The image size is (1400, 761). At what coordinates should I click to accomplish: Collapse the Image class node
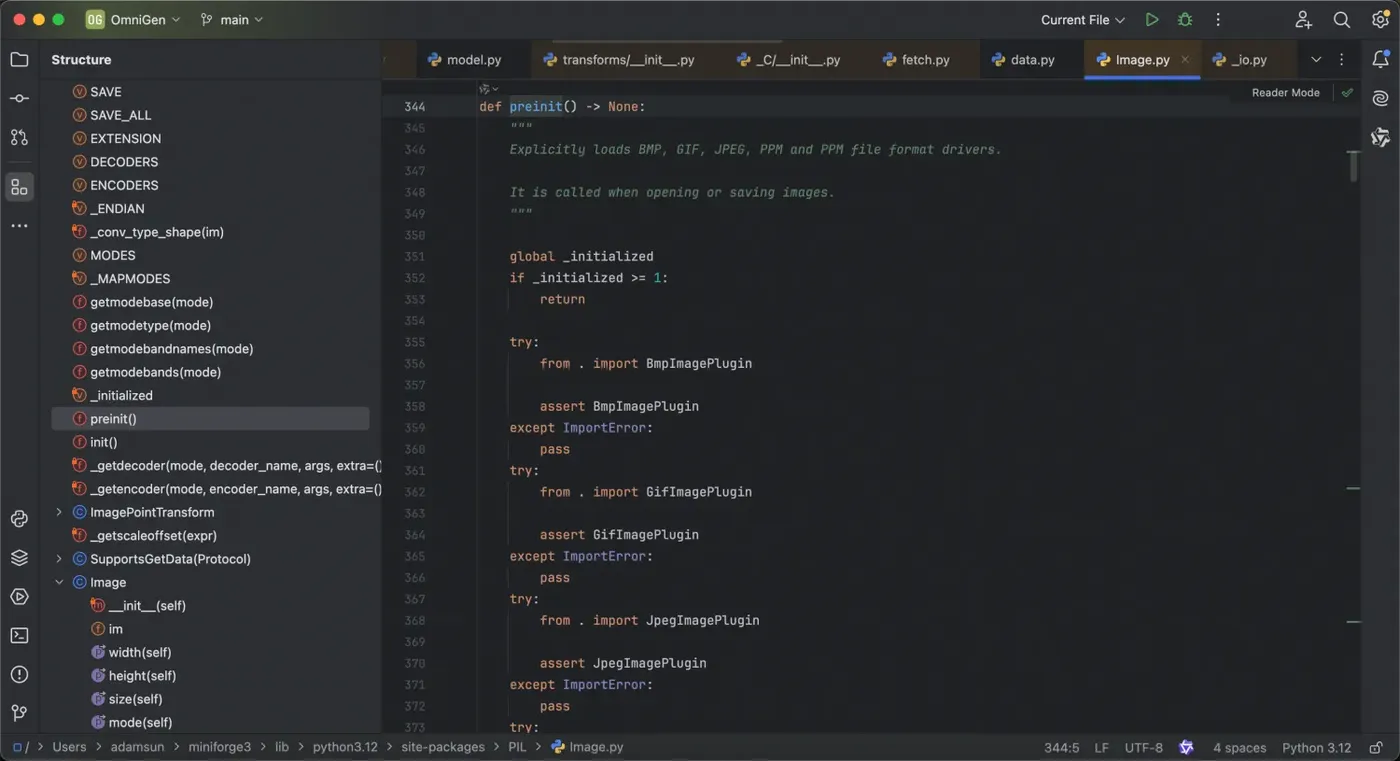point(59,582)
